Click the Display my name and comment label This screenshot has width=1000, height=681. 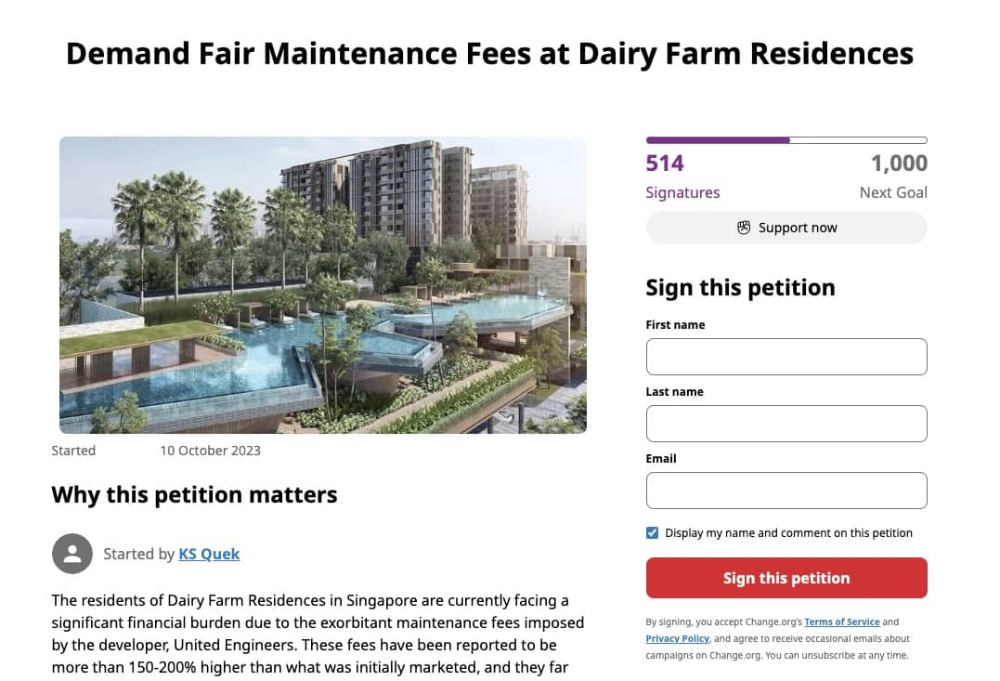point(788,533)
